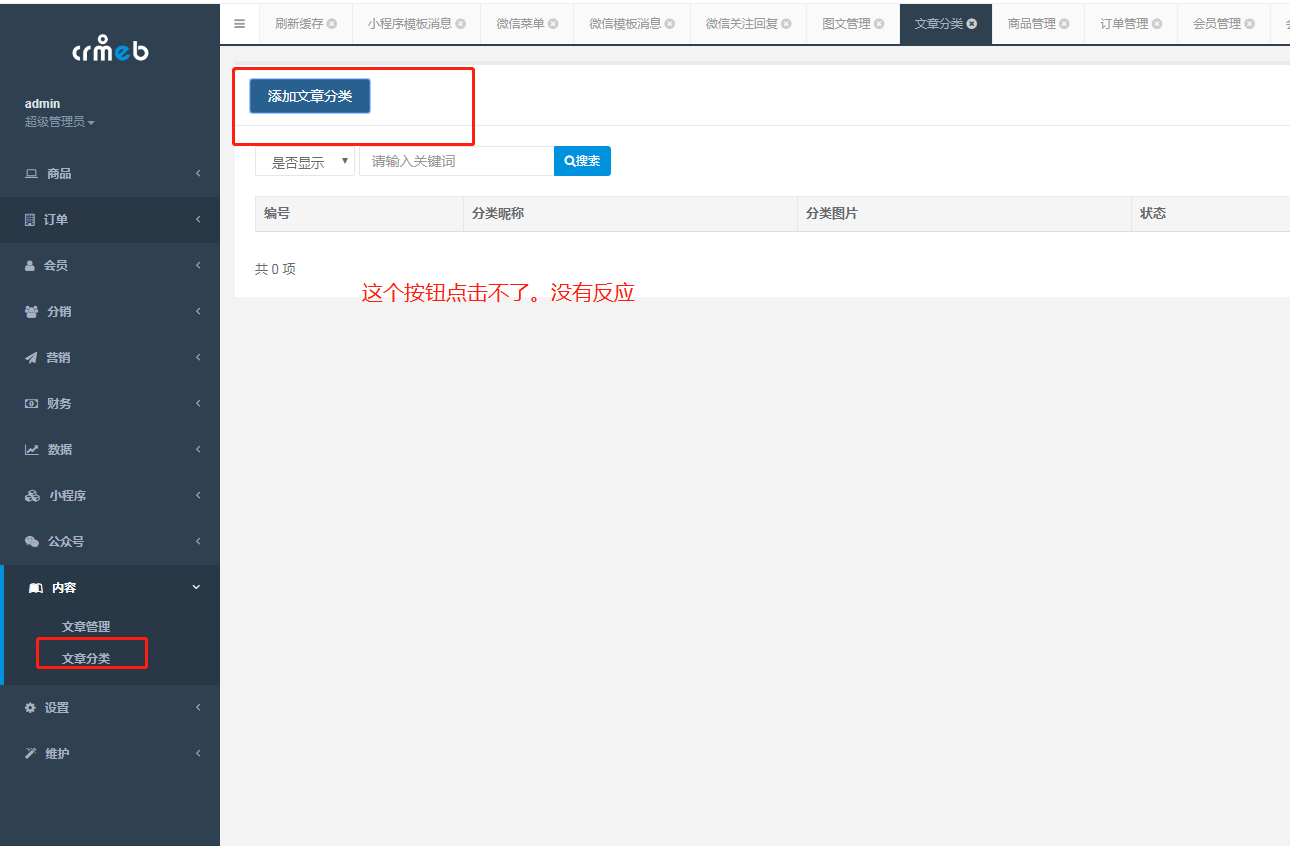Expand the 数据 sidebar menu
Screen dimensions: 1290x846
pyautogui.click(x=110, y=450)
